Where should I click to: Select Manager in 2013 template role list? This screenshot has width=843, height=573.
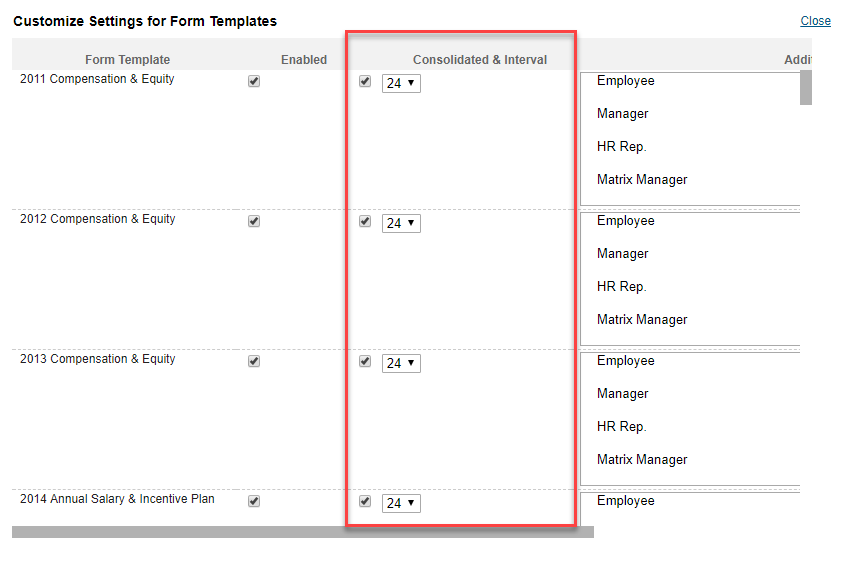(x=622, y=393)
